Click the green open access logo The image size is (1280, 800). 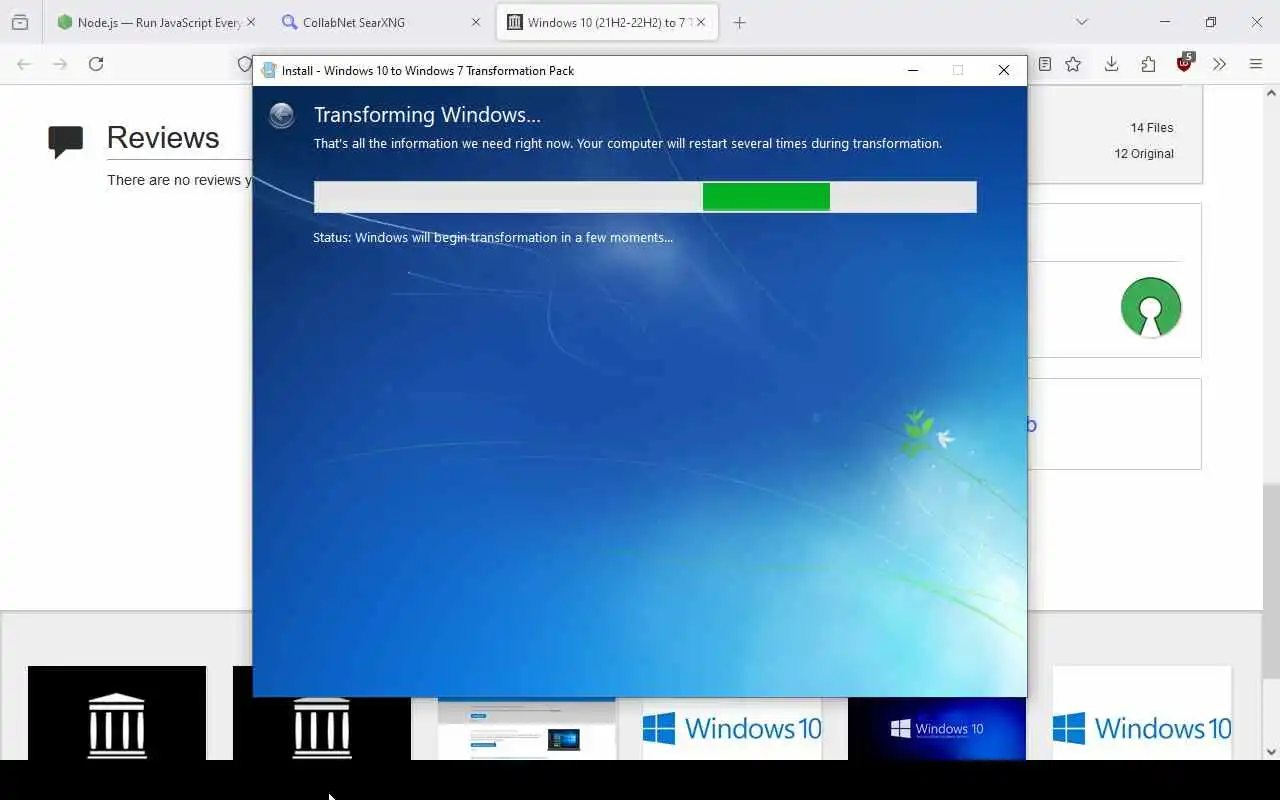click(1151, 307)
